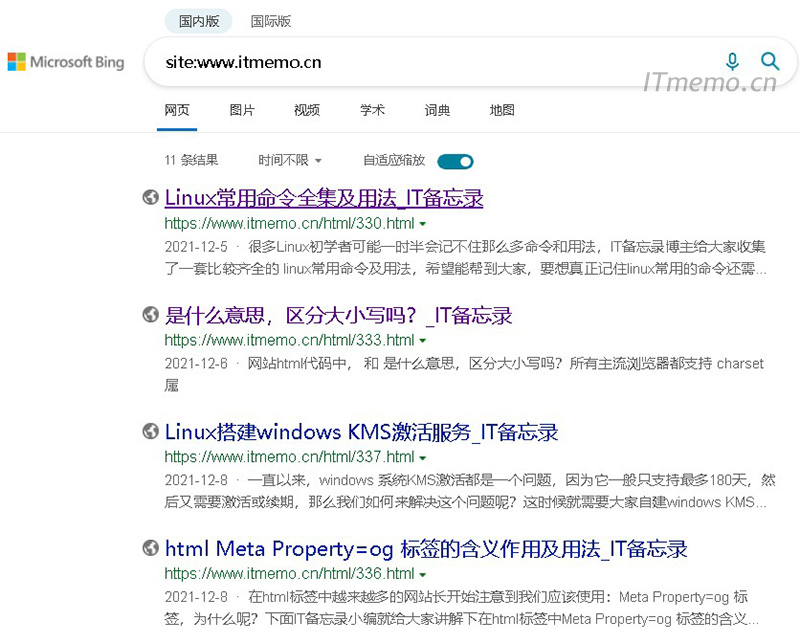Switch to the 视频 search tab

tap(307, 110)
